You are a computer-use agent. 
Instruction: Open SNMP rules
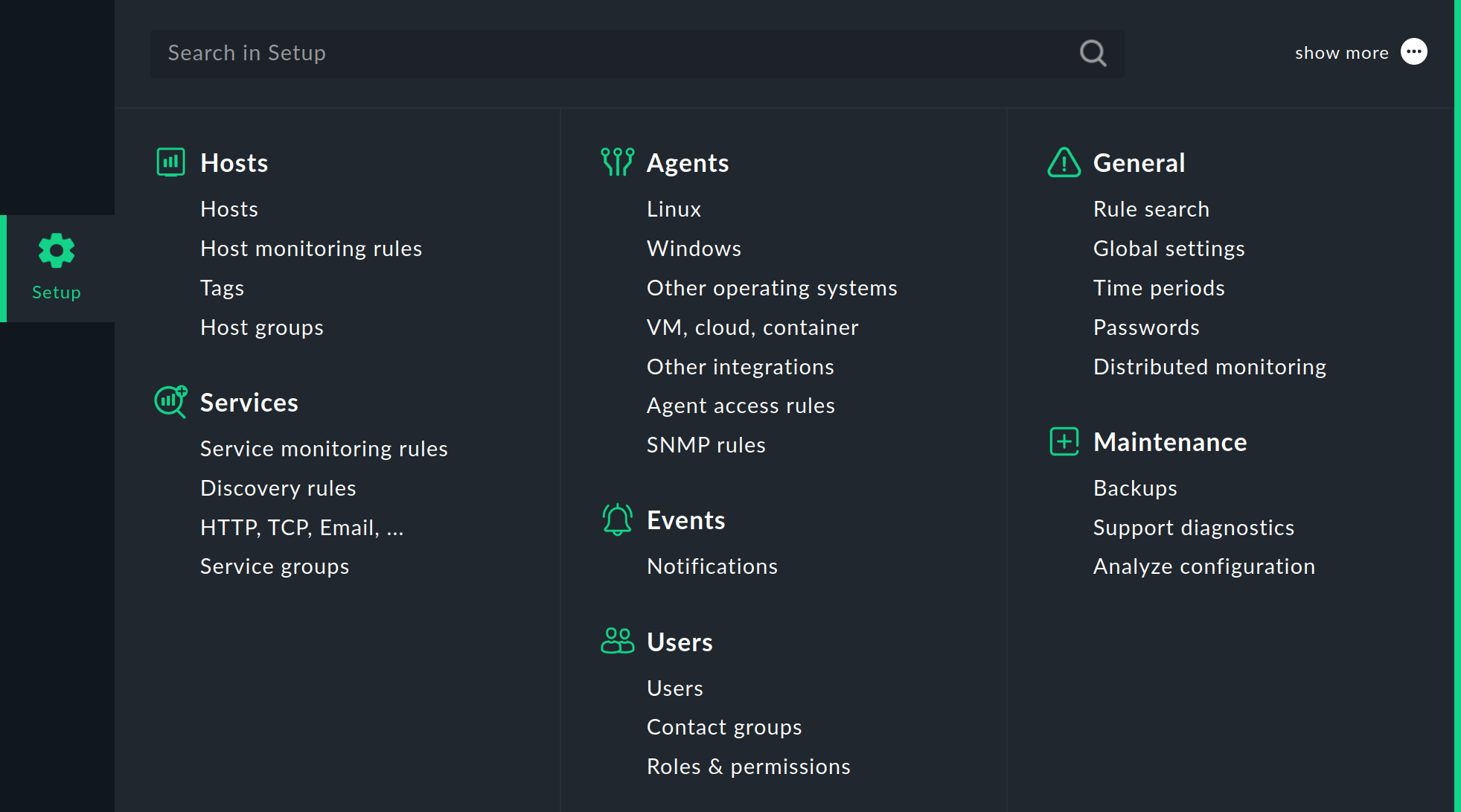click(x=706, y=445)
